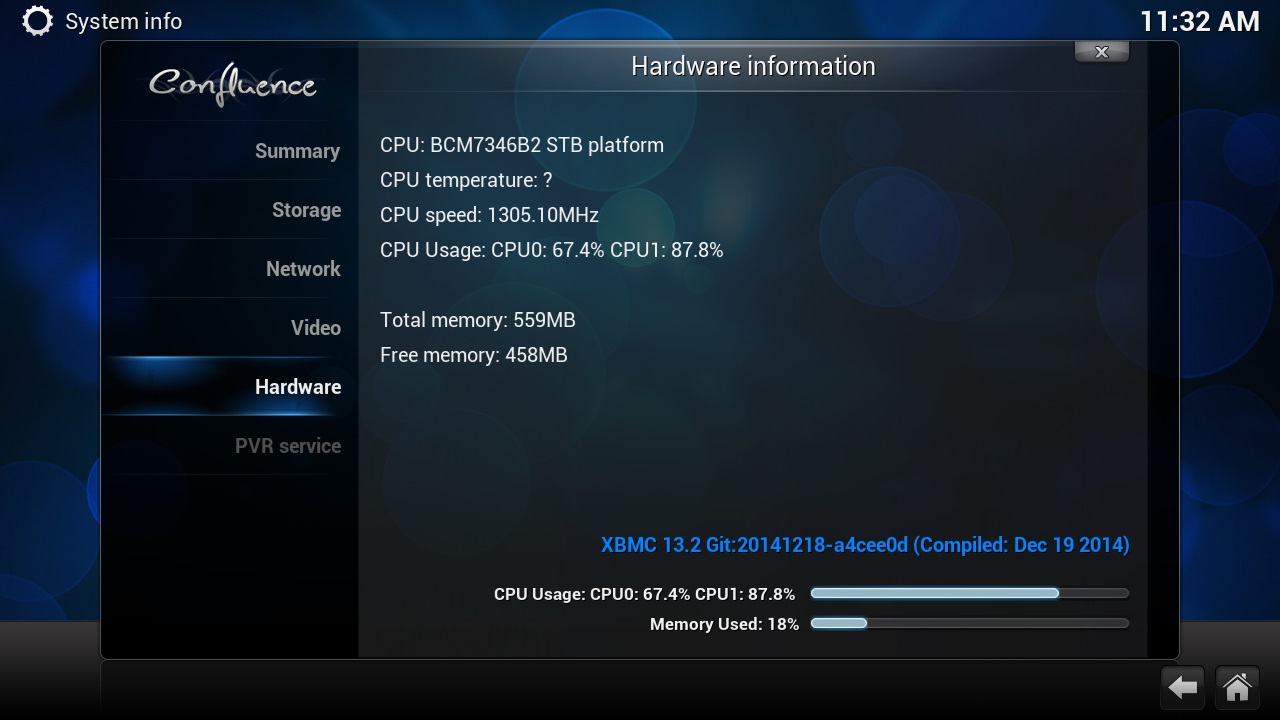Switch to the Storage section
The height and width of the screenshot is (720, 1280).
pyautogui.click(x=230, y=210)
